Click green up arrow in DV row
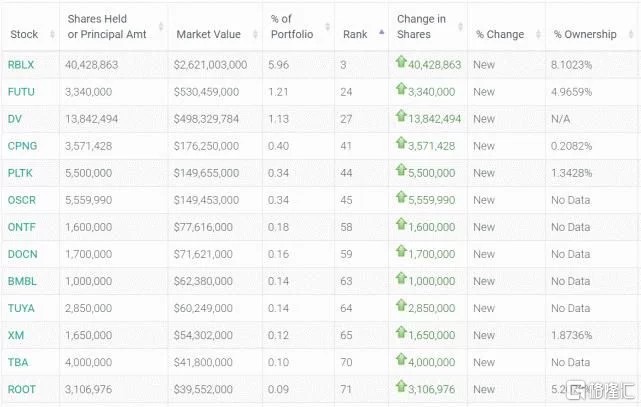The width and height of the screenshot is (641, 407). pos(401,117)
